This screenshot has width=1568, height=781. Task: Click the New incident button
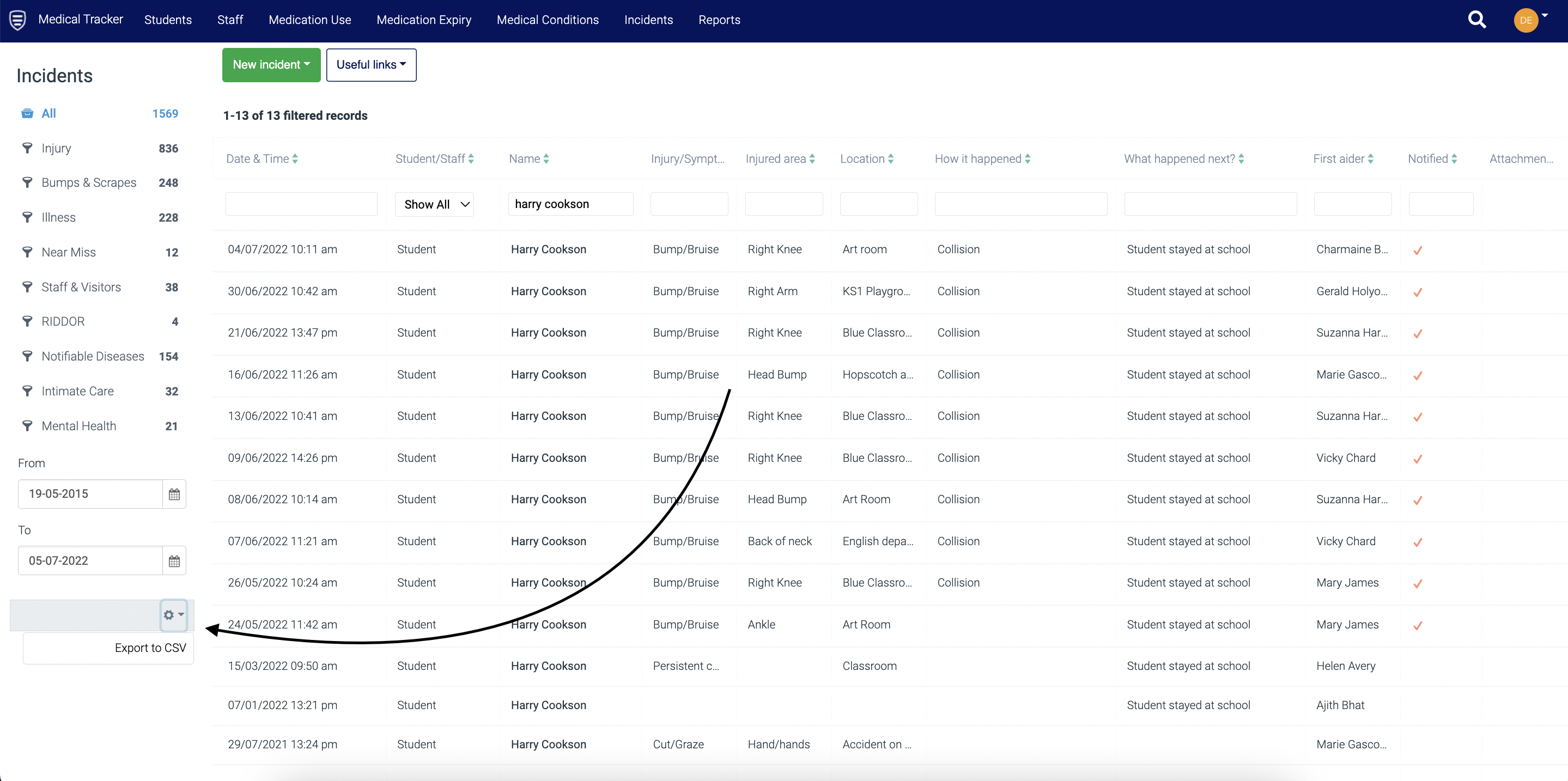[x=271, y=64]
